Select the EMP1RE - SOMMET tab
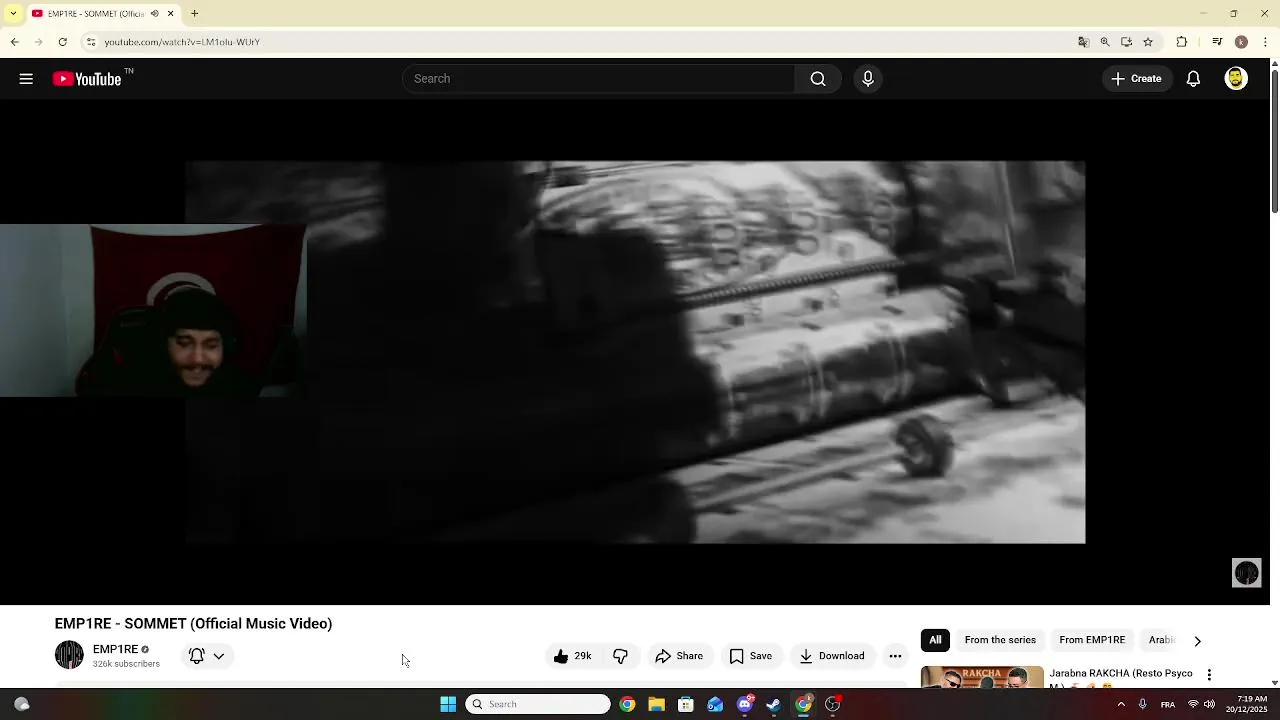 [97, 14]
